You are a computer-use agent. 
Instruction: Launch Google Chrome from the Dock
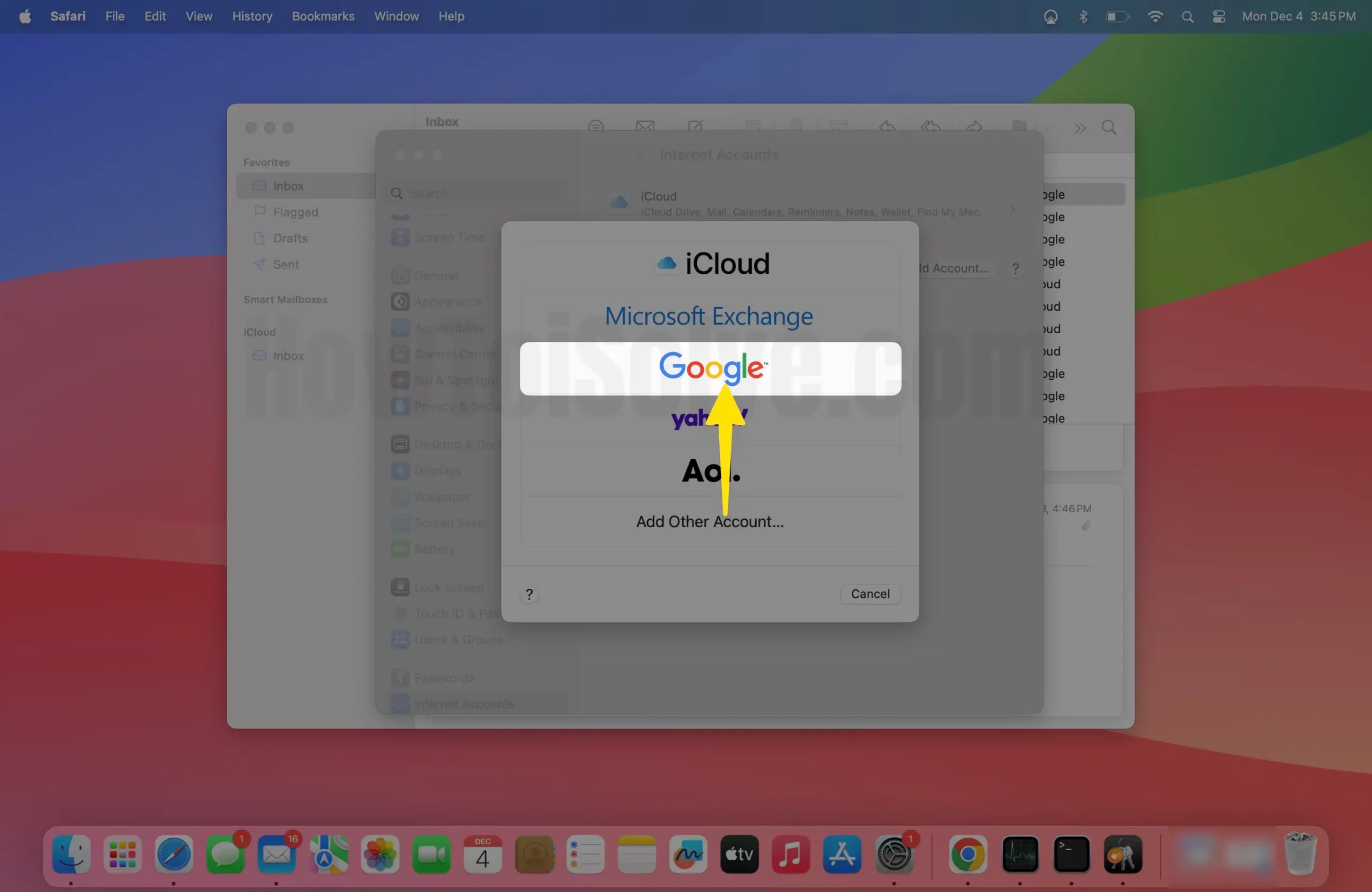[967, 854]
